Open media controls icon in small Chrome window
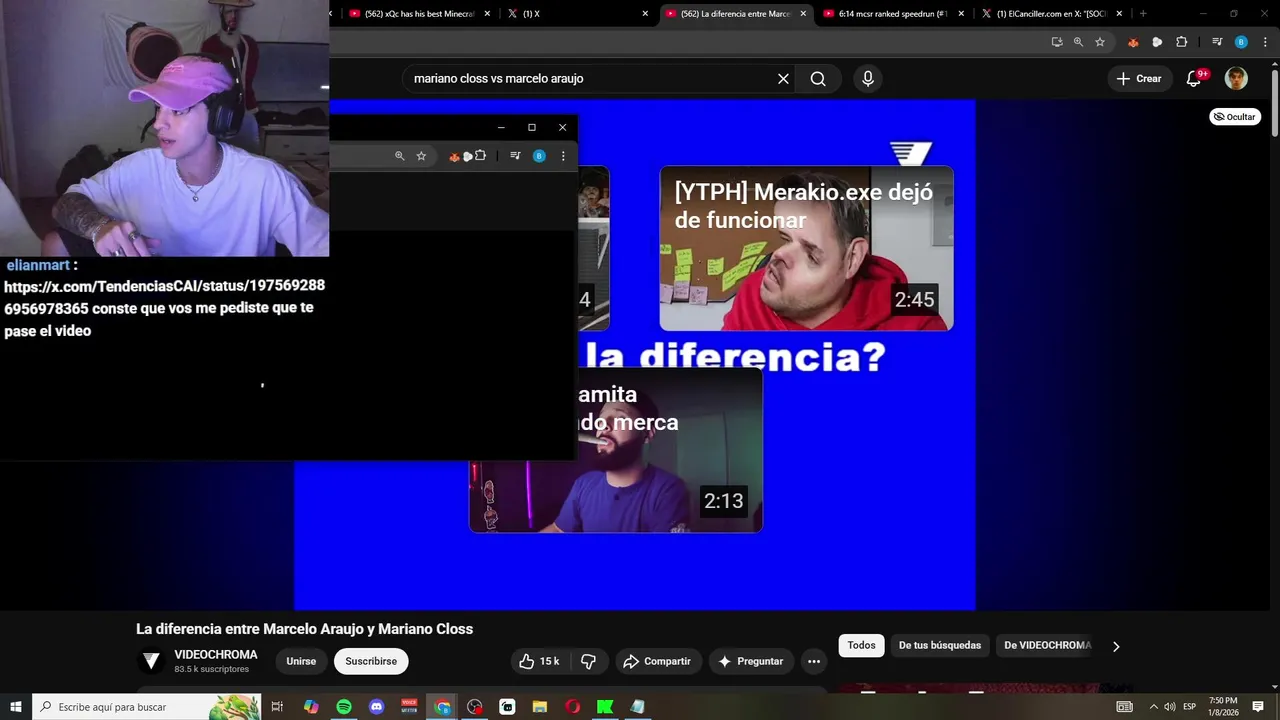Viewport: 1280px width, 720px height. tap(515, 156)
